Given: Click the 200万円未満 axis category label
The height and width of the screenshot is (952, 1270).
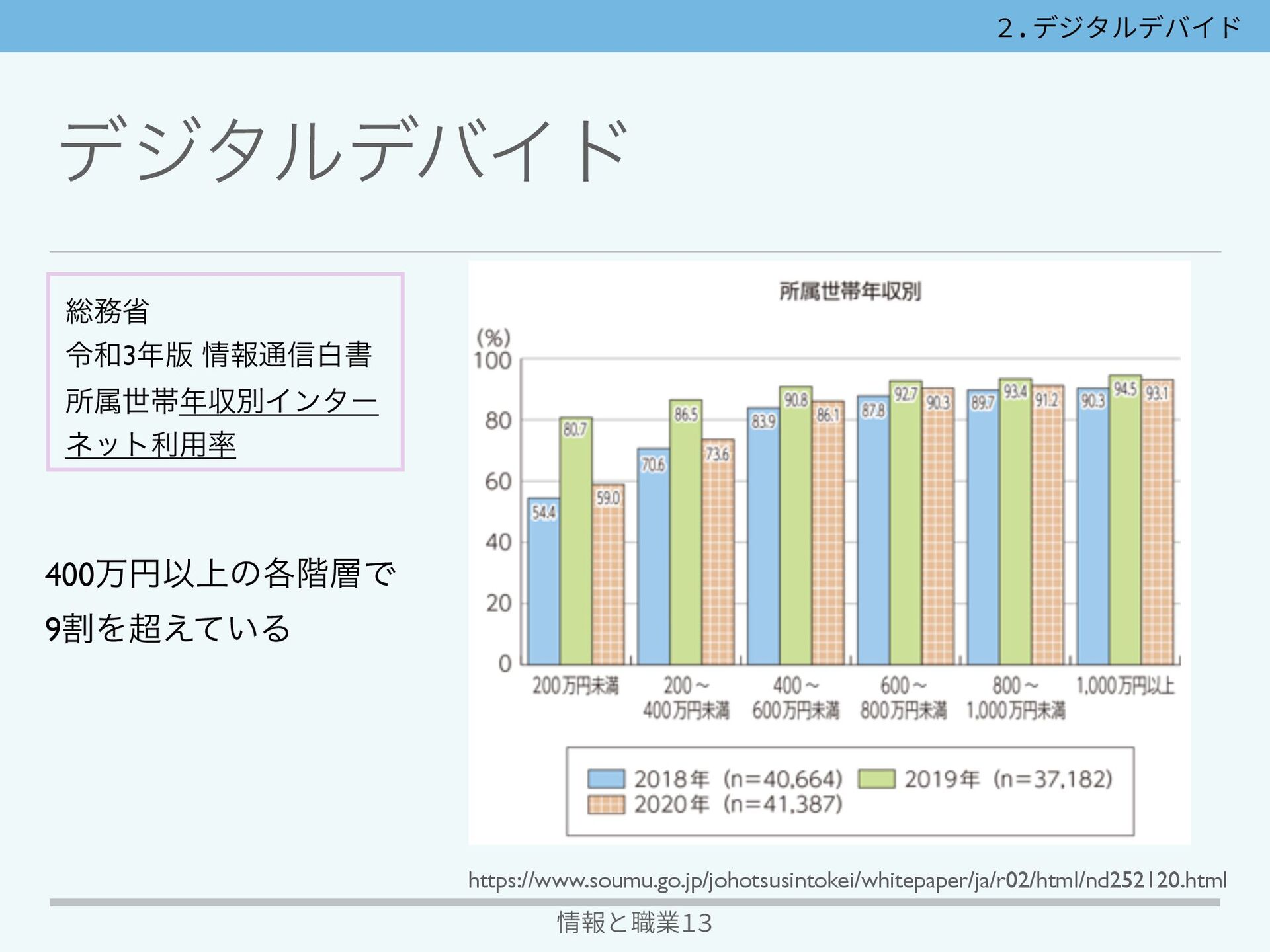Looking at the screenshot, I should tap(575, 686).
